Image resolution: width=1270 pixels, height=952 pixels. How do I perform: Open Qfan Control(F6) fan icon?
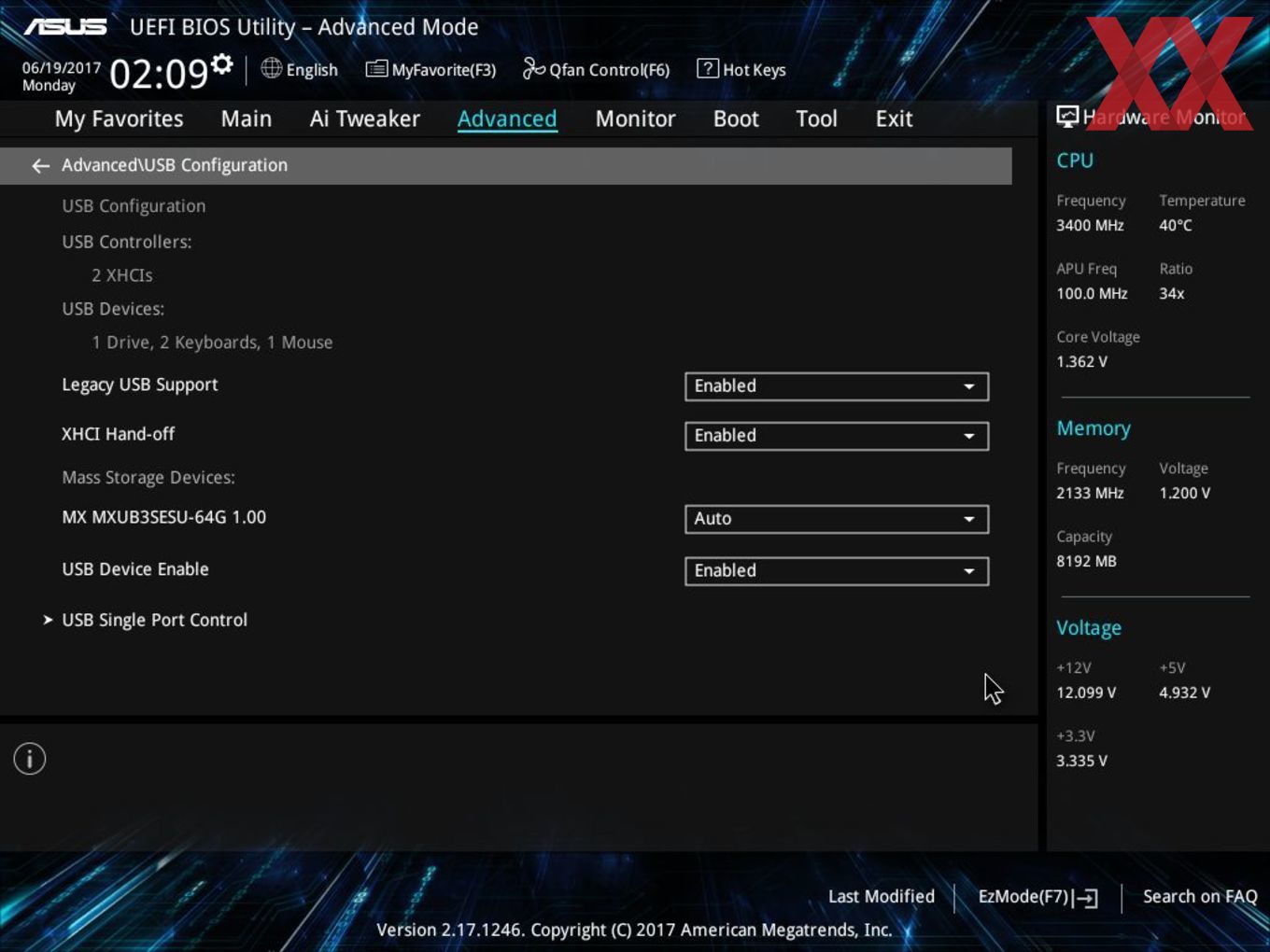(533, 68)
